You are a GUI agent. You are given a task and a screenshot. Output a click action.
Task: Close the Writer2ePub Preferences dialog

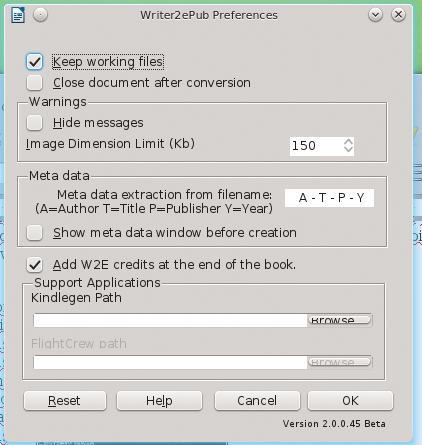coord(398,15)
